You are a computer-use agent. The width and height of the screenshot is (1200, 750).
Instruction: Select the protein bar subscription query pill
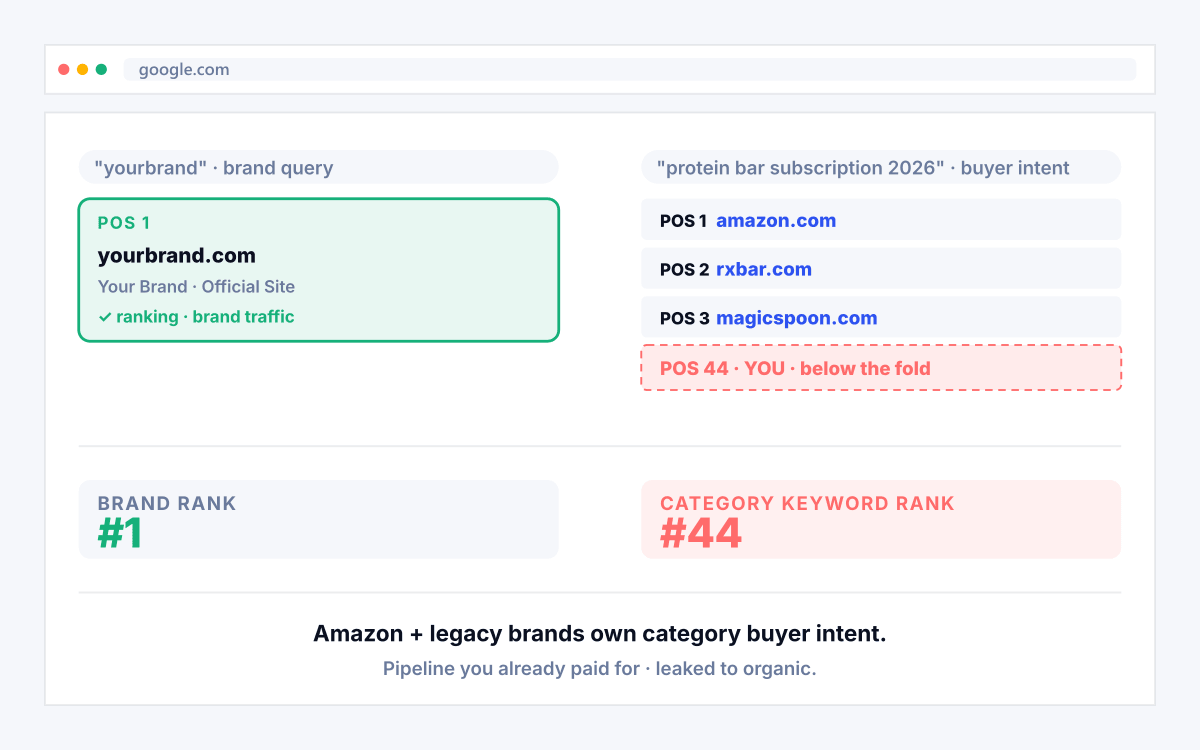coord(881,167)
